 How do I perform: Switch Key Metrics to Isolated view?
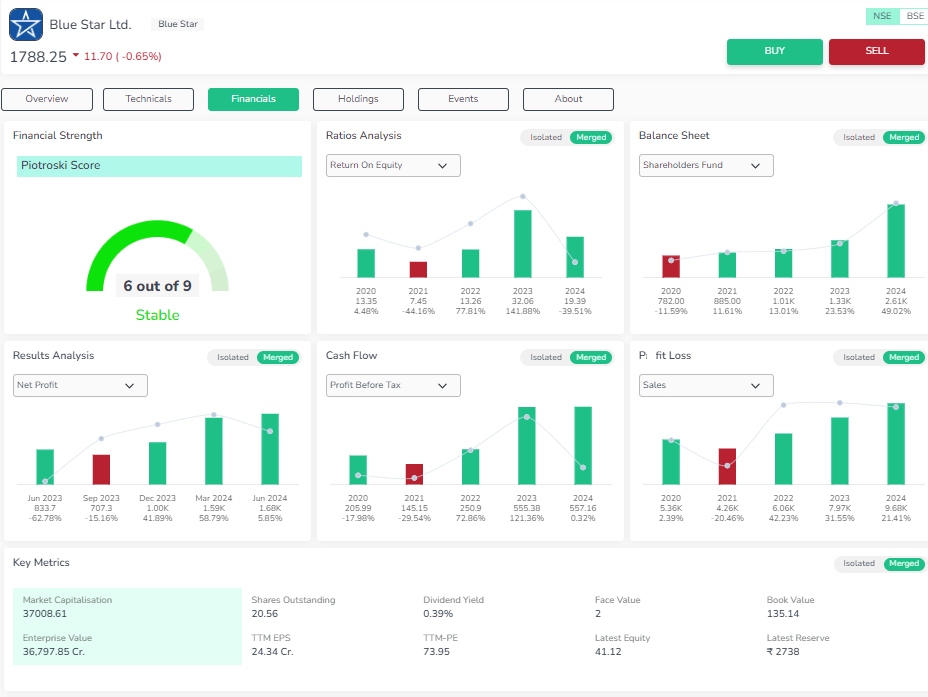tap(859, 563)
